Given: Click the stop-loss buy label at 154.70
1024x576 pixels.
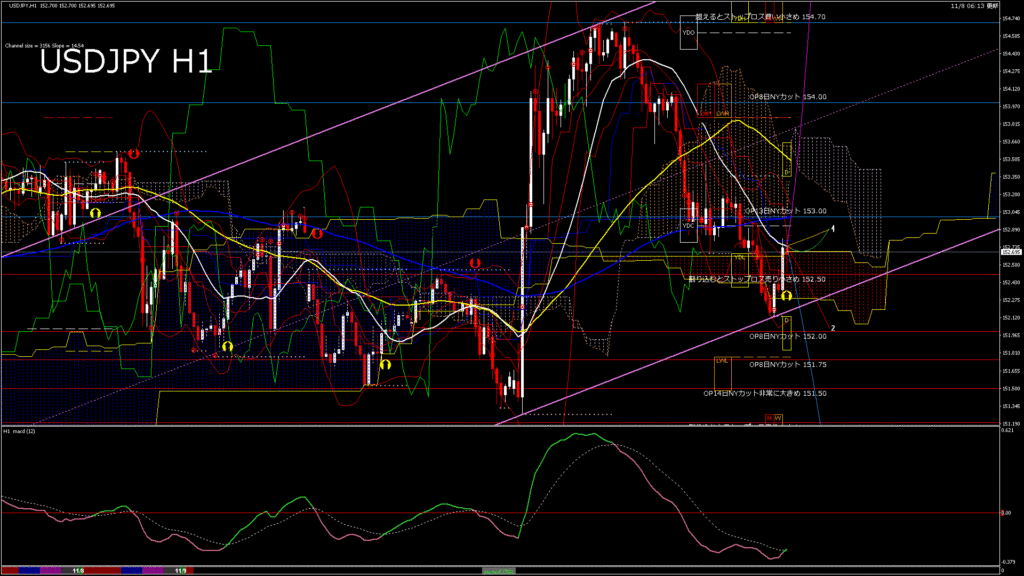Looking at the screenshot, I should (760, 17).
